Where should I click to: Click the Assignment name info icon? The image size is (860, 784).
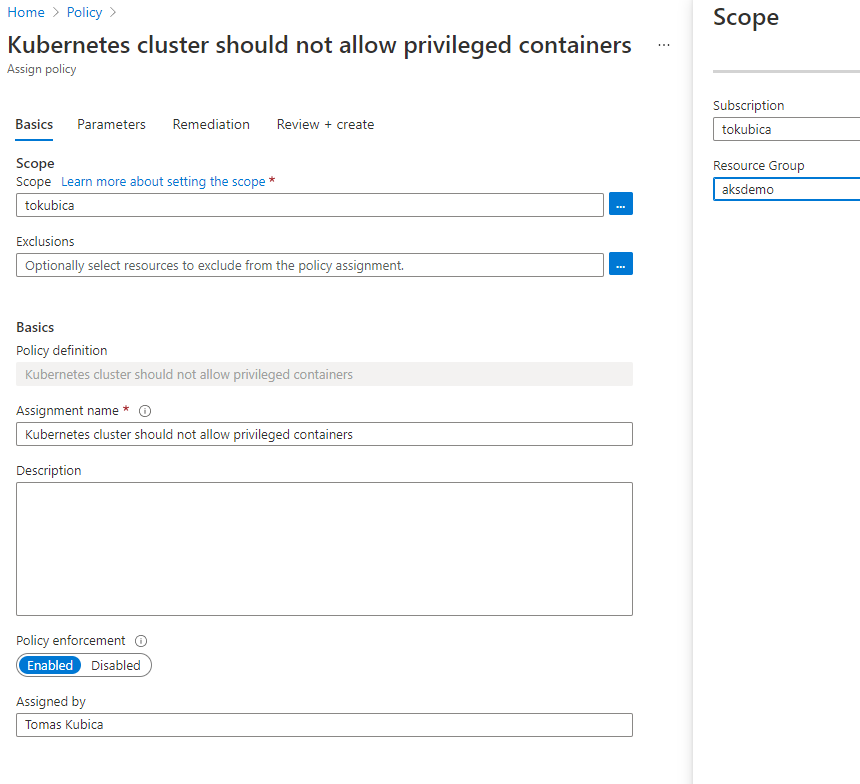click(x=145, y=411)
